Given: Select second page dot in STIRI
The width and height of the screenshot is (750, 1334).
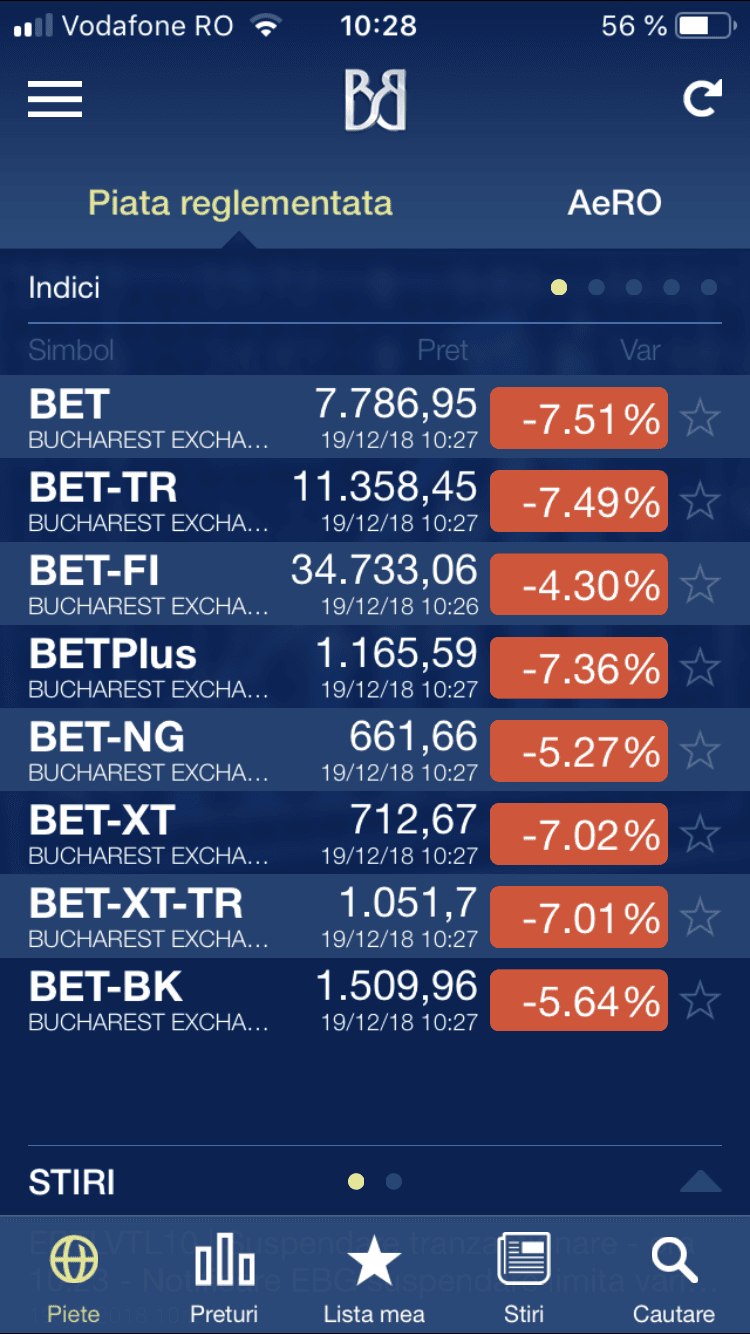Looking at the screenshot, I should click(x=394, y=1182).
